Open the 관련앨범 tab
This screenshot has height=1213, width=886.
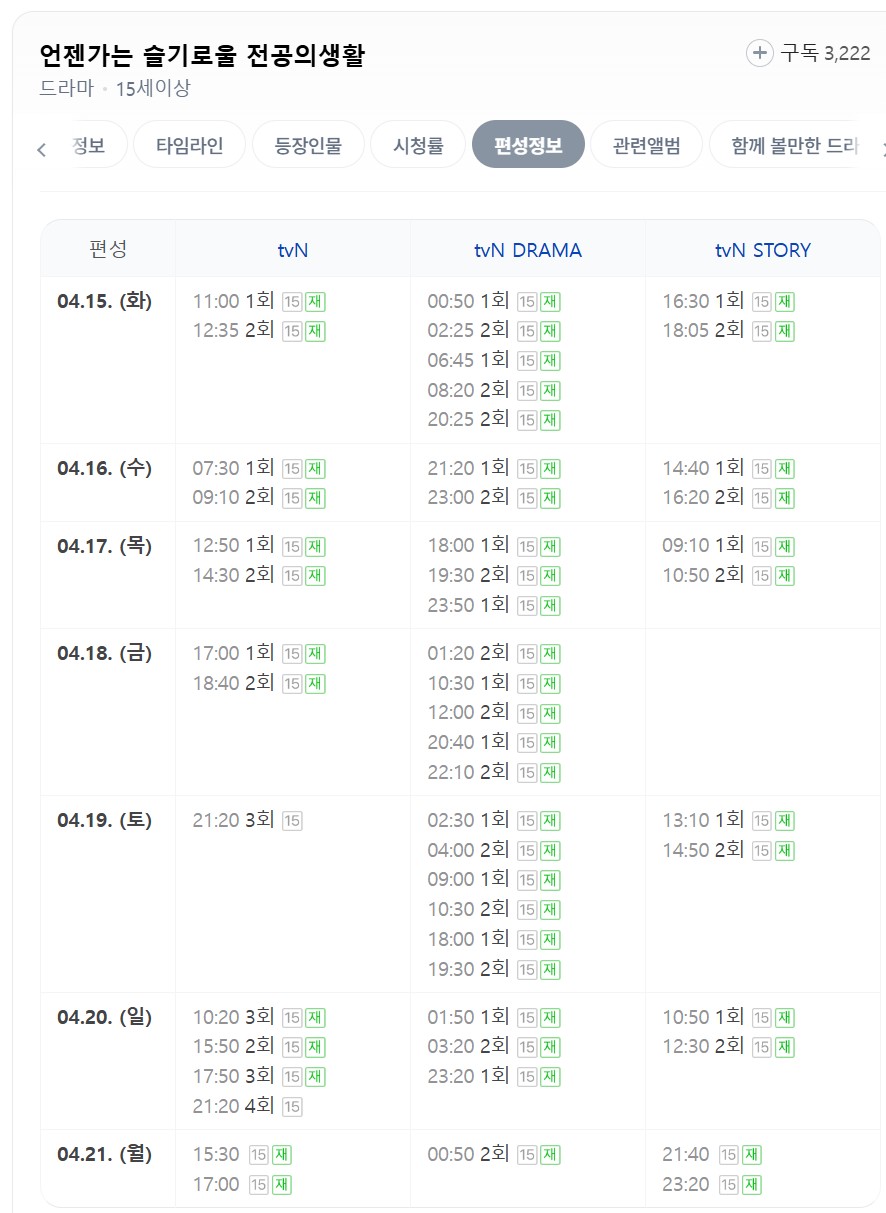647,145
